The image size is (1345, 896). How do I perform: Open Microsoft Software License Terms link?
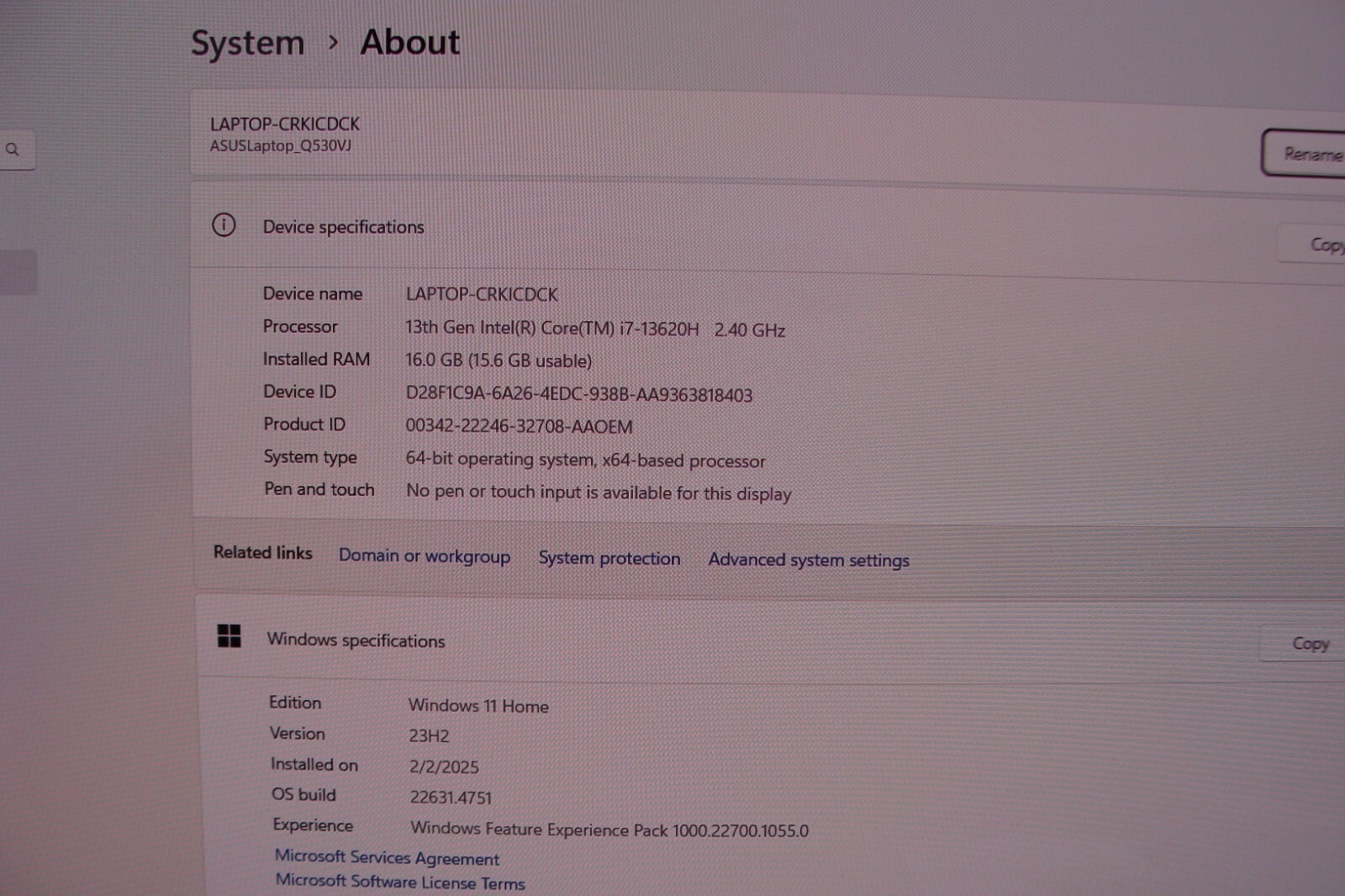tap(401, 882)
